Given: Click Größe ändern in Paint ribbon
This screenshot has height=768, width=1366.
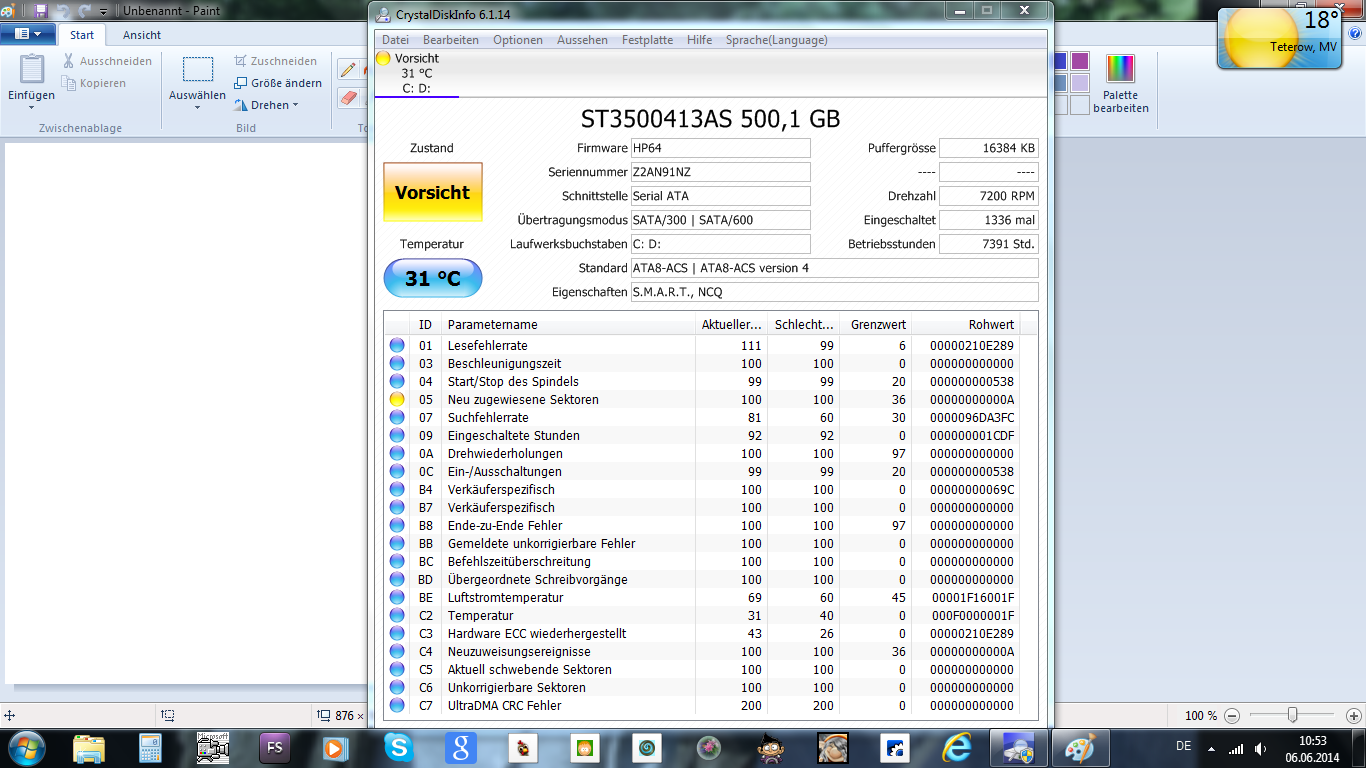Looking at the screenshot, I should pos(278,83).
